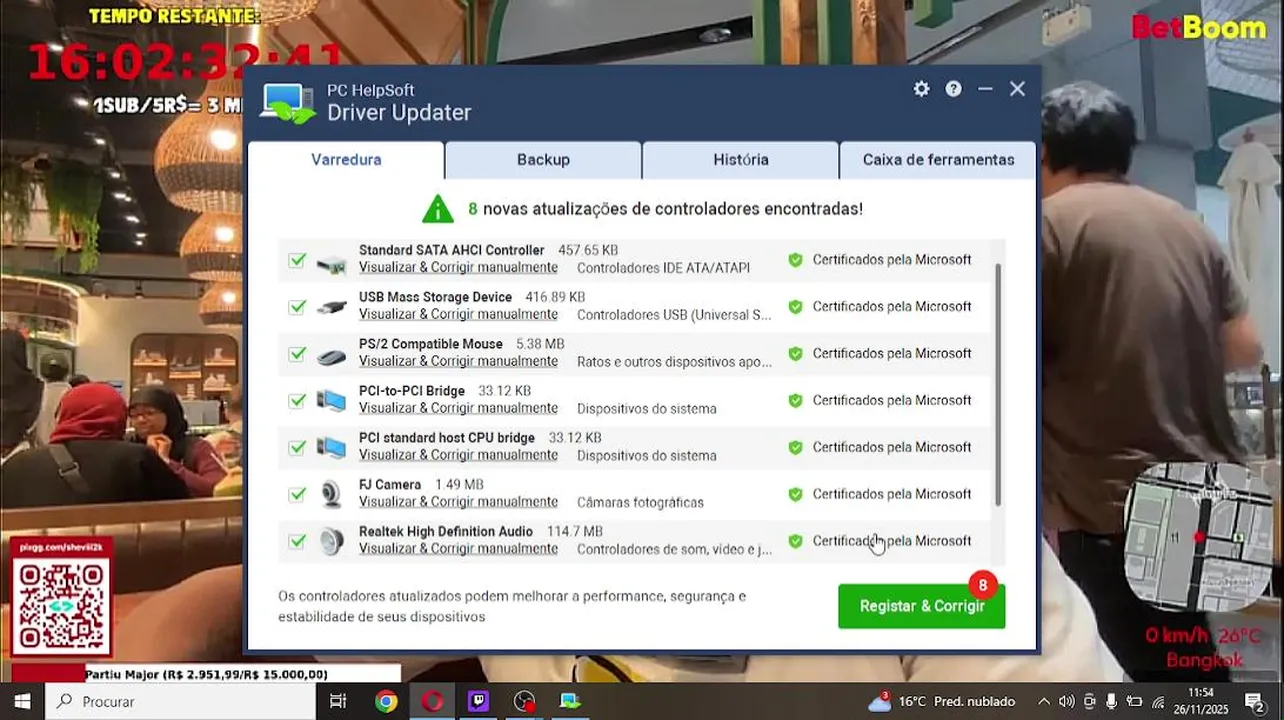Open the Twitch app in the taskbar
Viewport: 1284px width, 720px height.
[478, 701]
